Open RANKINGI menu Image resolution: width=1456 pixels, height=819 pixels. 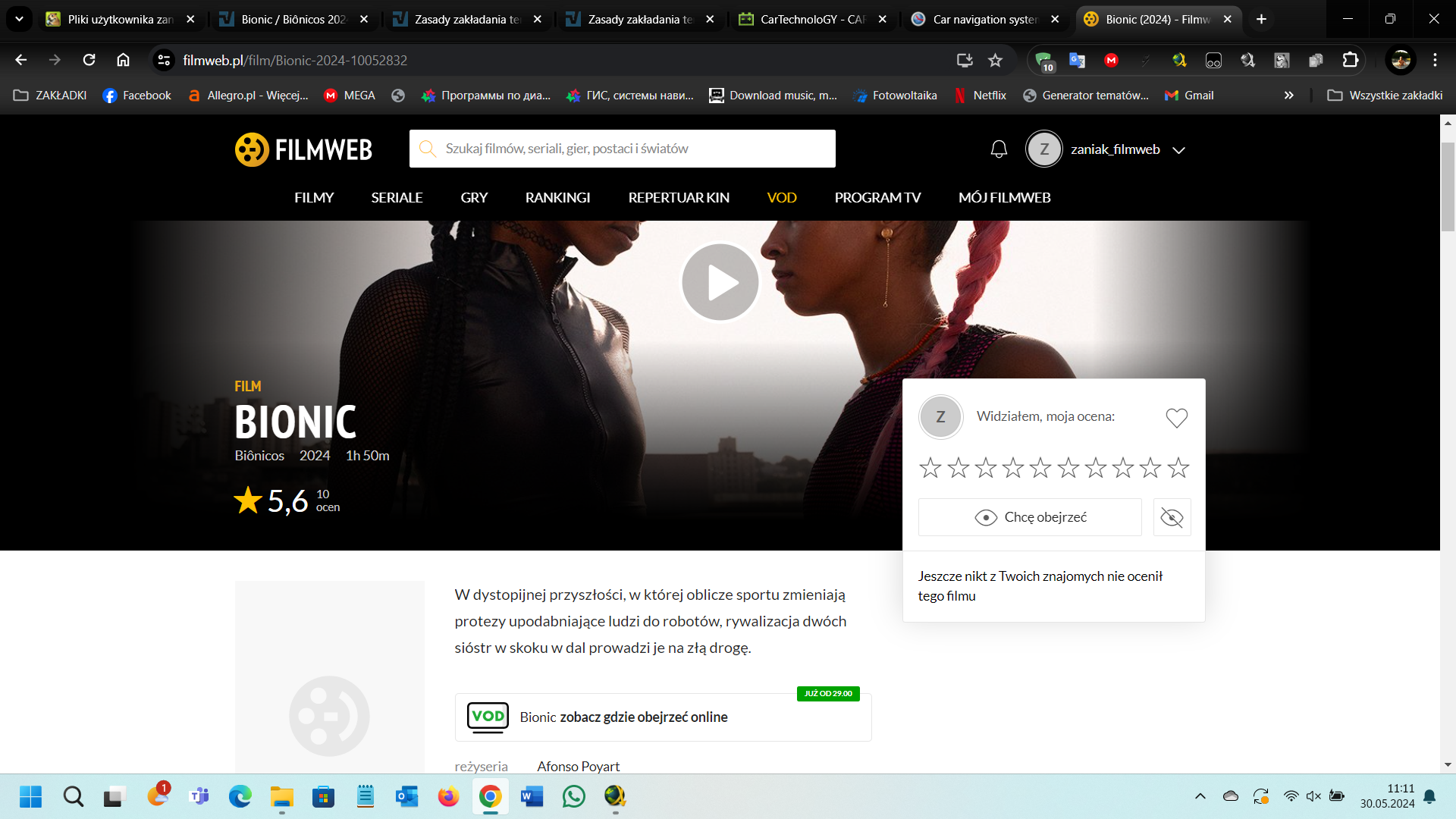coord(557,197)
